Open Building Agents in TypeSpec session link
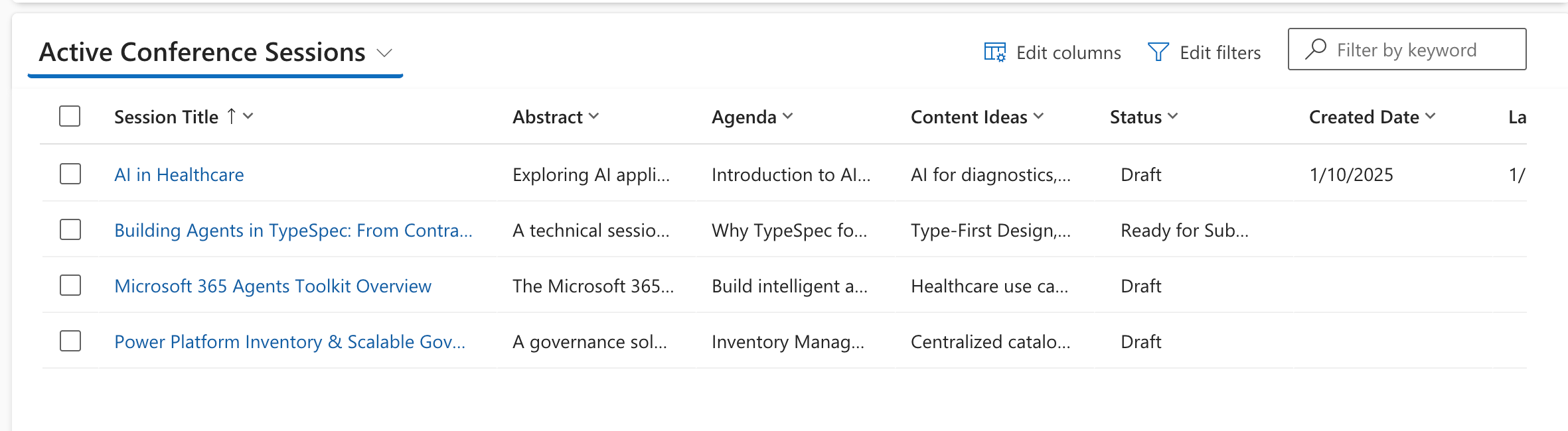The image size is (1568, 431). point(293,231)
